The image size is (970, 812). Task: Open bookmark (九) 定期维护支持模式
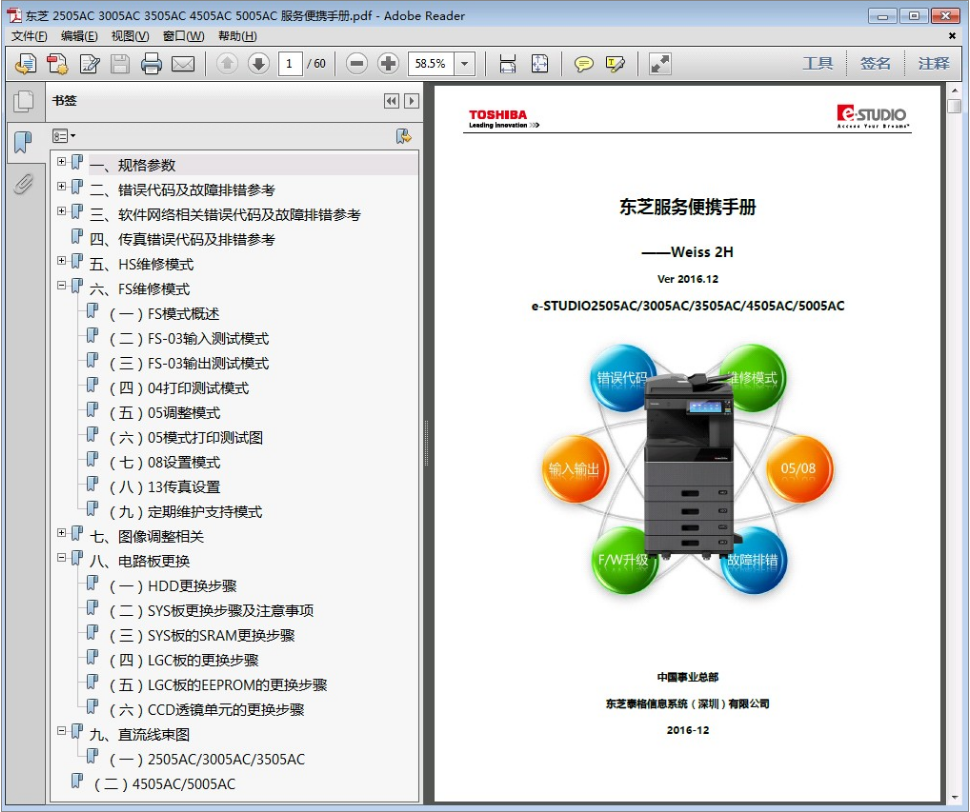(x=186, y=511)
